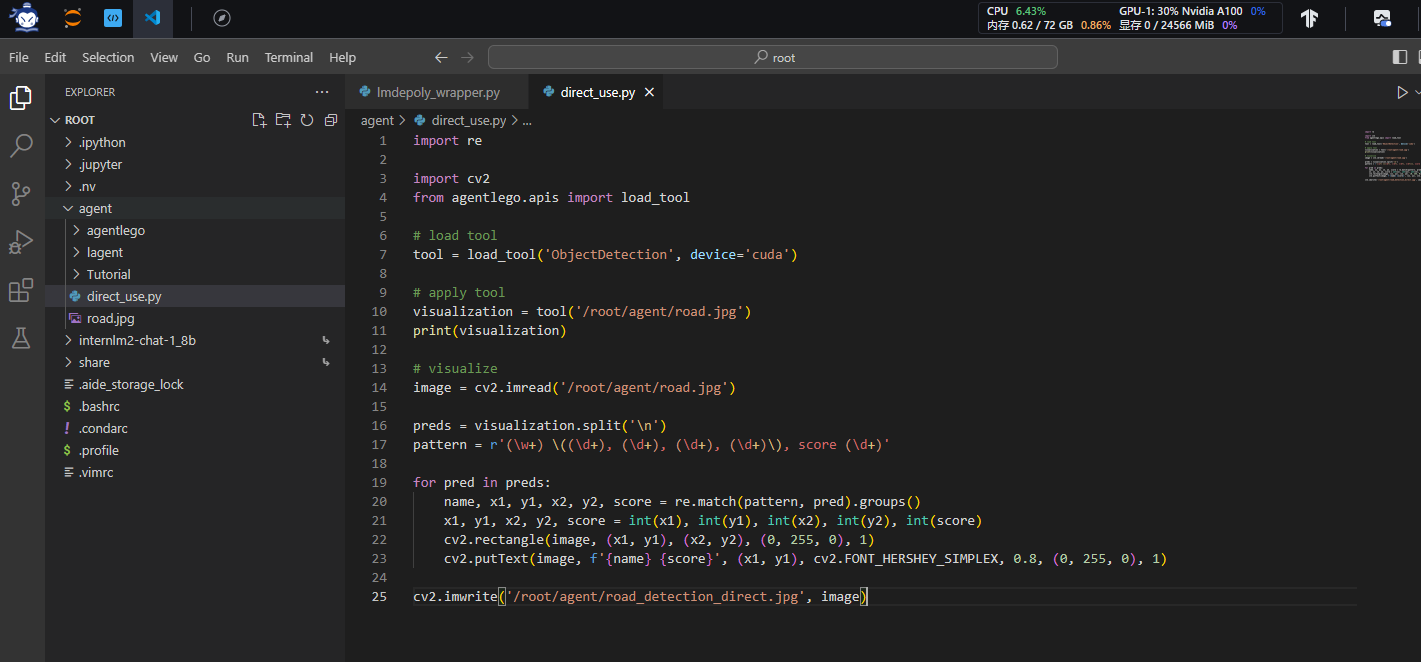Open the Edit menu
The height and width of the screenshot is (662, 1421).
(55, 57)
